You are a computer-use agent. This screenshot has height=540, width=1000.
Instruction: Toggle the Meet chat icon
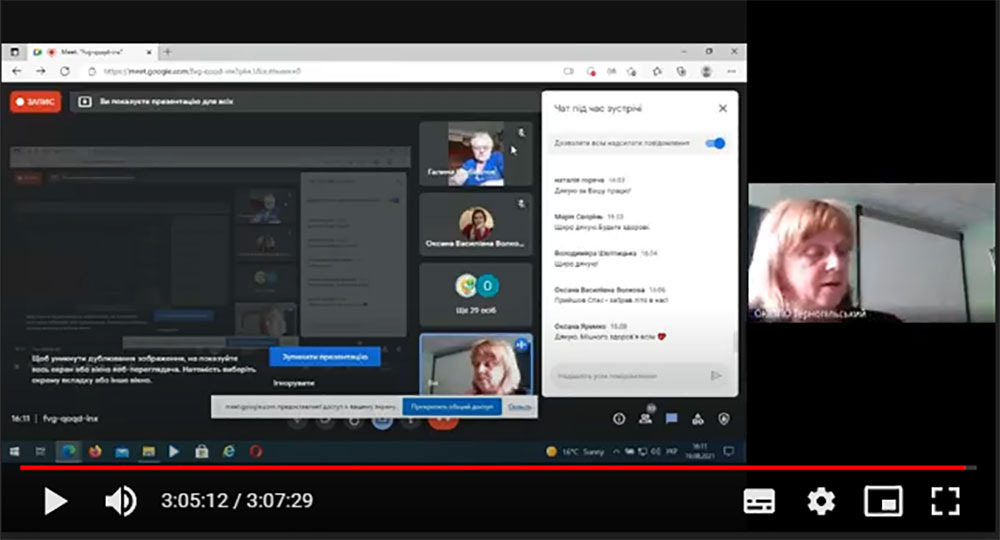point(672,419)
